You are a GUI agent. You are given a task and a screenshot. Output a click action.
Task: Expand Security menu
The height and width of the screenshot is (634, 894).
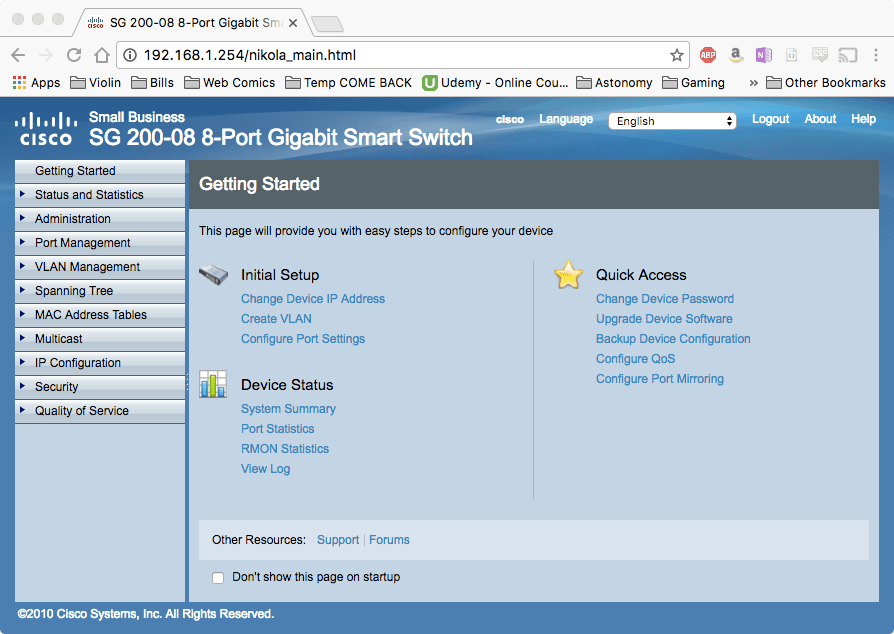pos(100,387)
